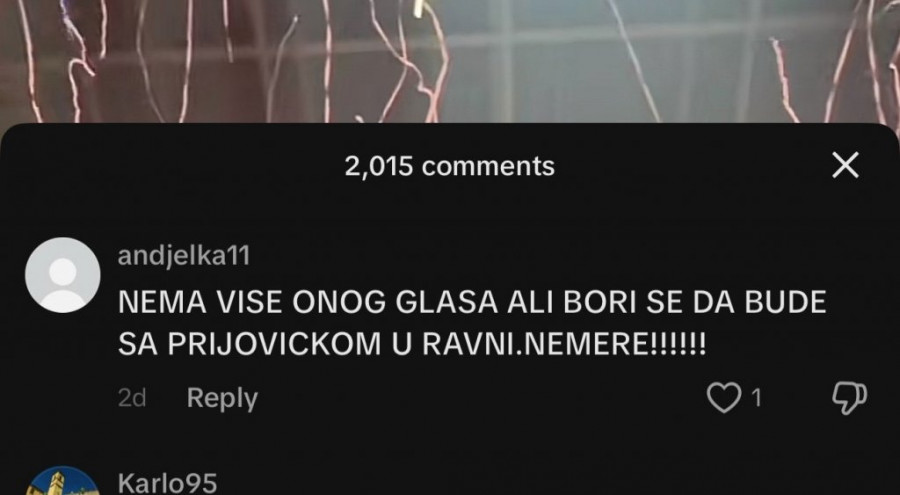The height and width of the screenshot is (495, 900).
Task: Tap the video area above the comments
Action: [450, 60]
